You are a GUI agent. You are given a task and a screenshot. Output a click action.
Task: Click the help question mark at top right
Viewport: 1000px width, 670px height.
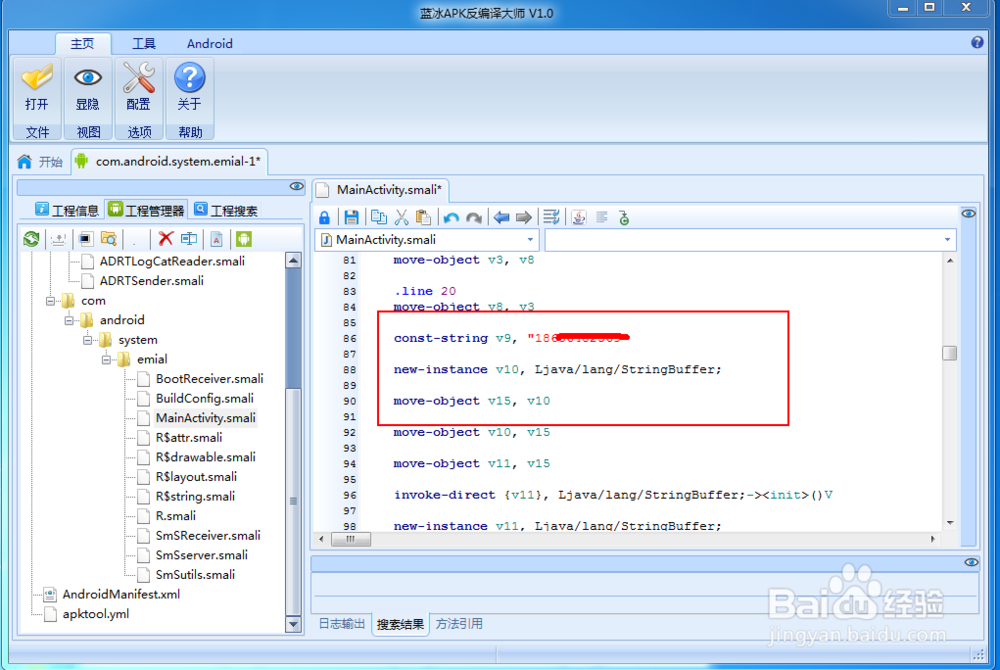tap(976, 42)
